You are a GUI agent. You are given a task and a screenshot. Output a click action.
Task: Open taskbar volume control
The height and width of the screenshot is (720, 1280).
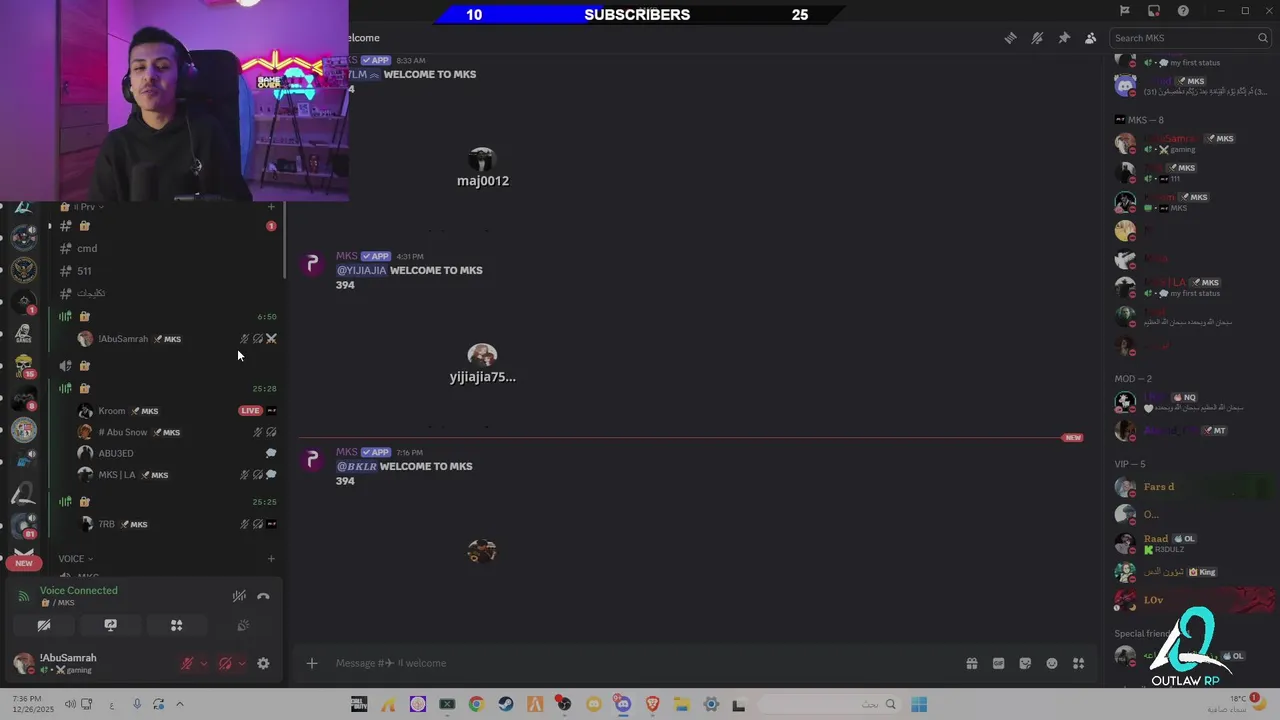tap(70, 704)
